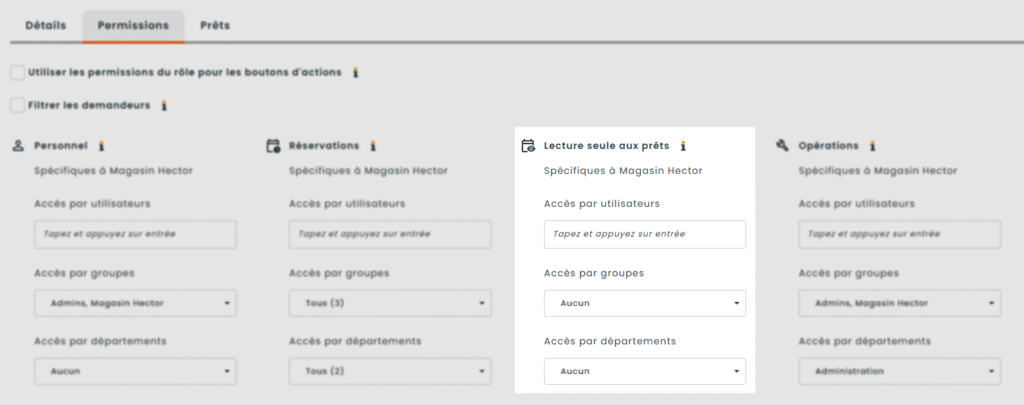Click the Opérations wrench icon

point(783,146)
